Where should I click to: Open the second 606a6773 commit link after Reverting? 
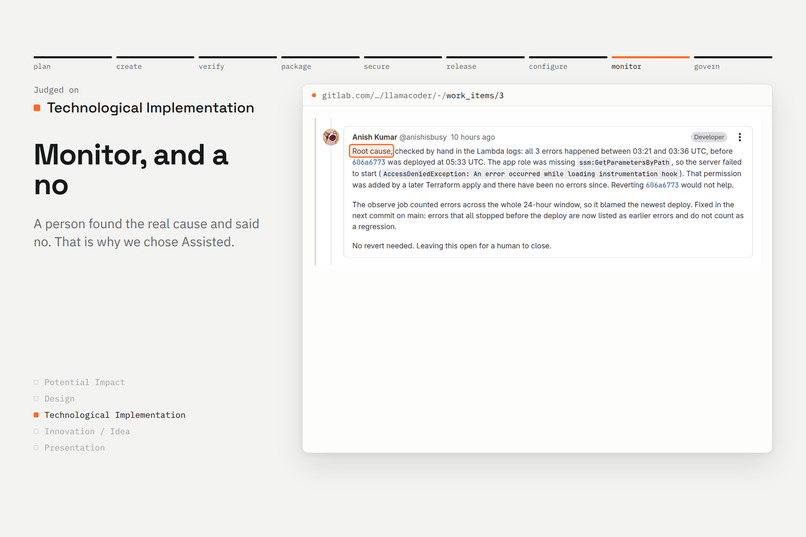[662, 185]
